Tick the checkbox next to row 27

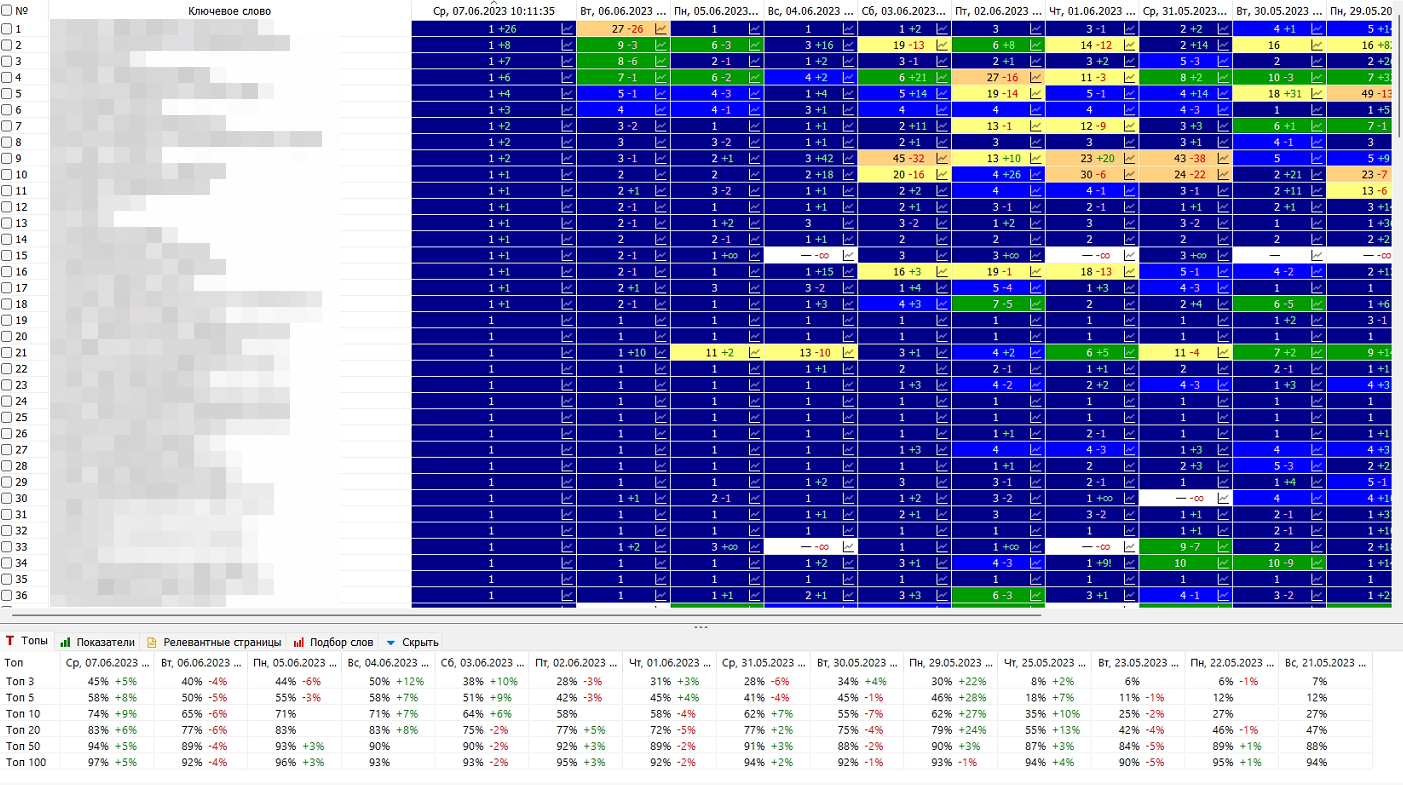6,449
